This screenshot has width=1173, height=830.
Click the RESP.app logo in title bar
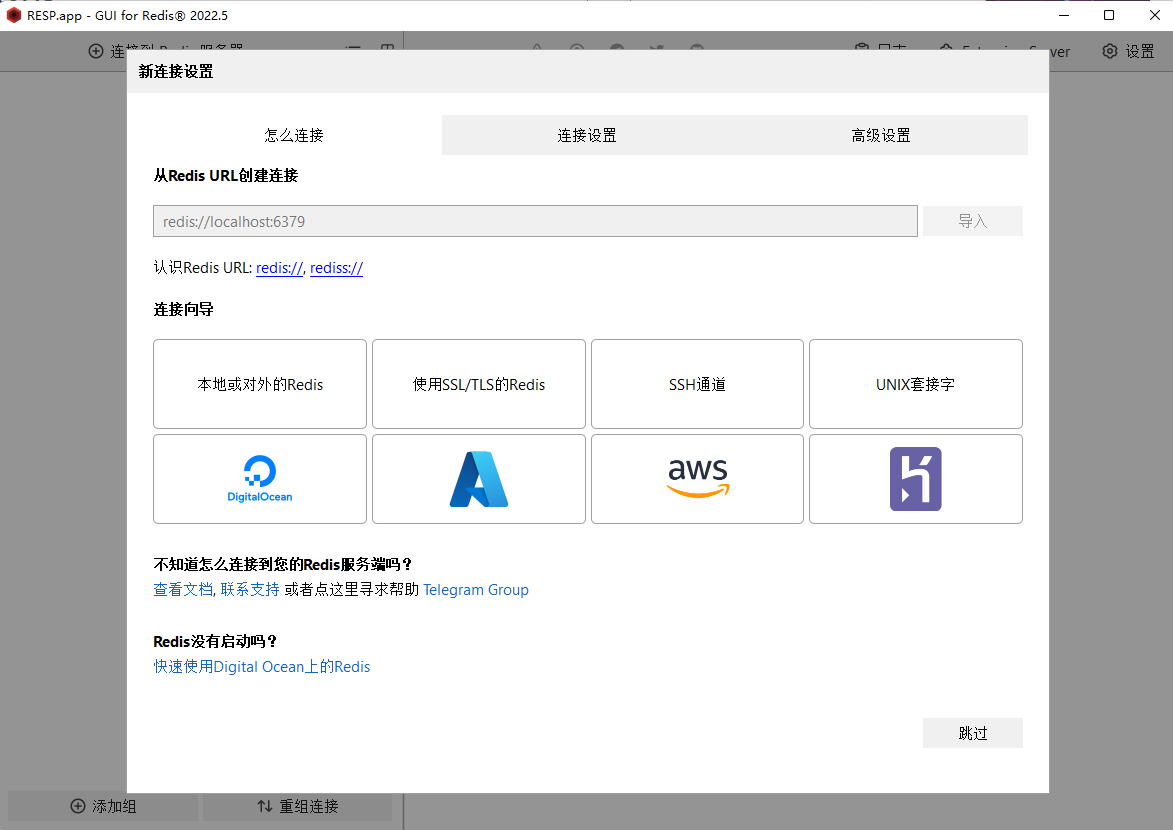pyautogui.click(x=13, y=15)
